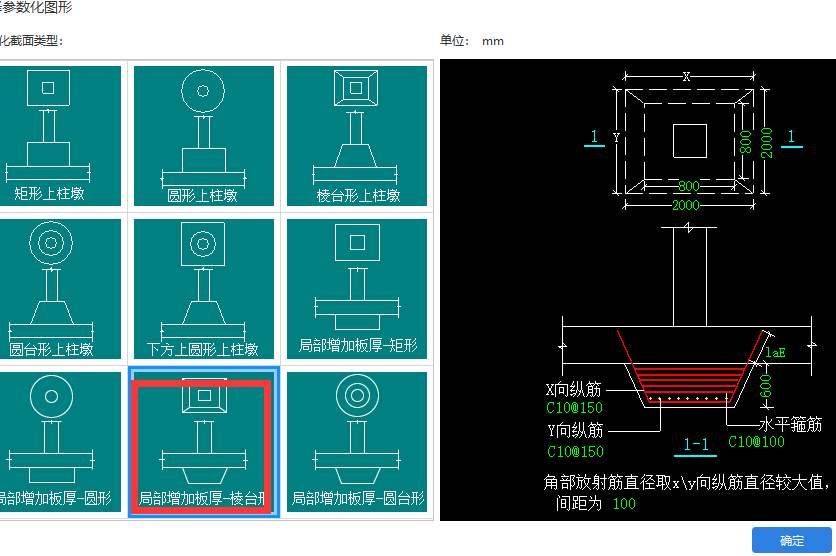
Task: Edit the vertical 800 dimension value
Action: click(746, 142)
